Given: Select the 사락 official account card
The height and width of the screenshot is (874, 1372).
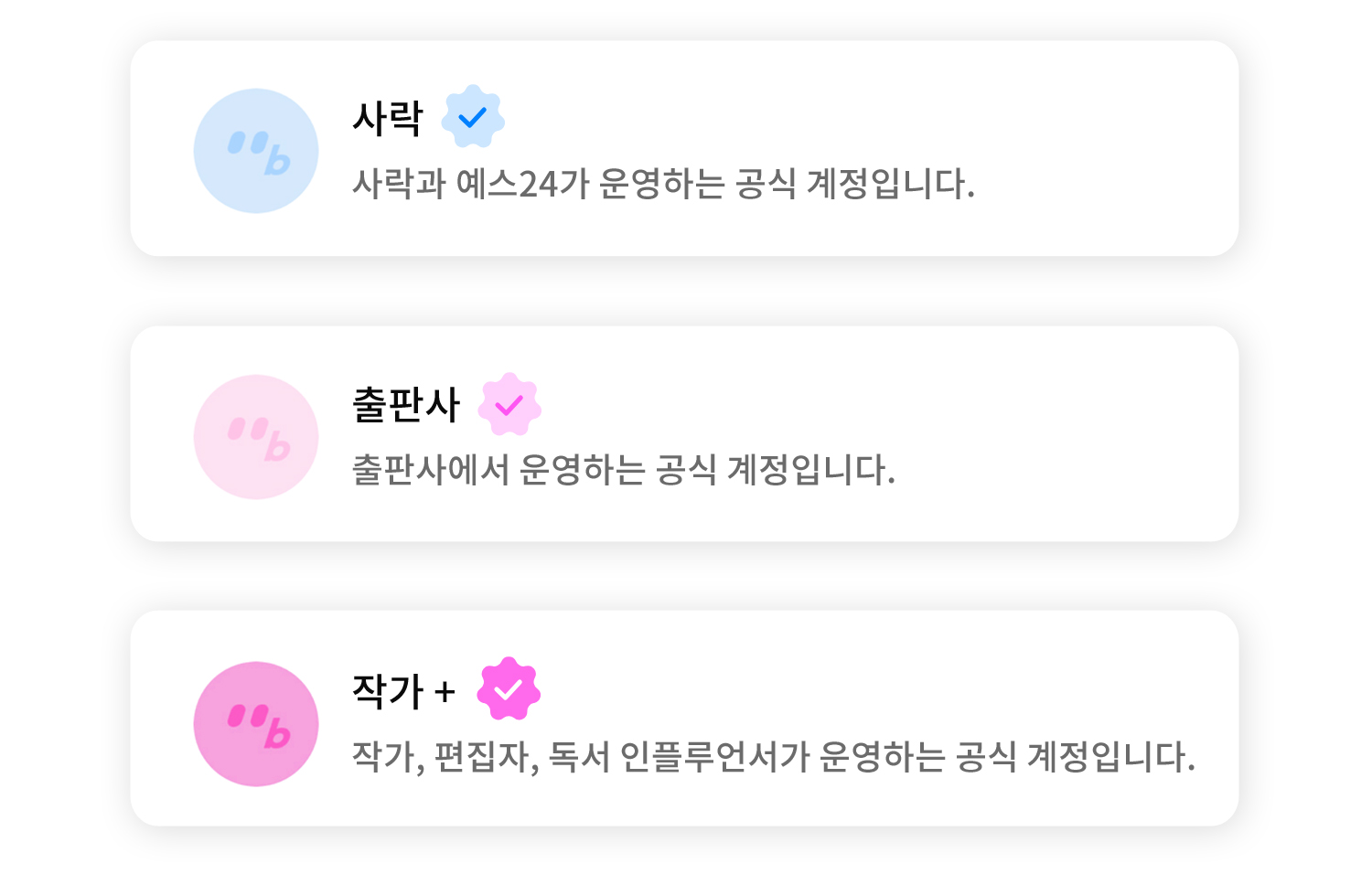Looking at the screenshot, I should click(x=684, y=148).
